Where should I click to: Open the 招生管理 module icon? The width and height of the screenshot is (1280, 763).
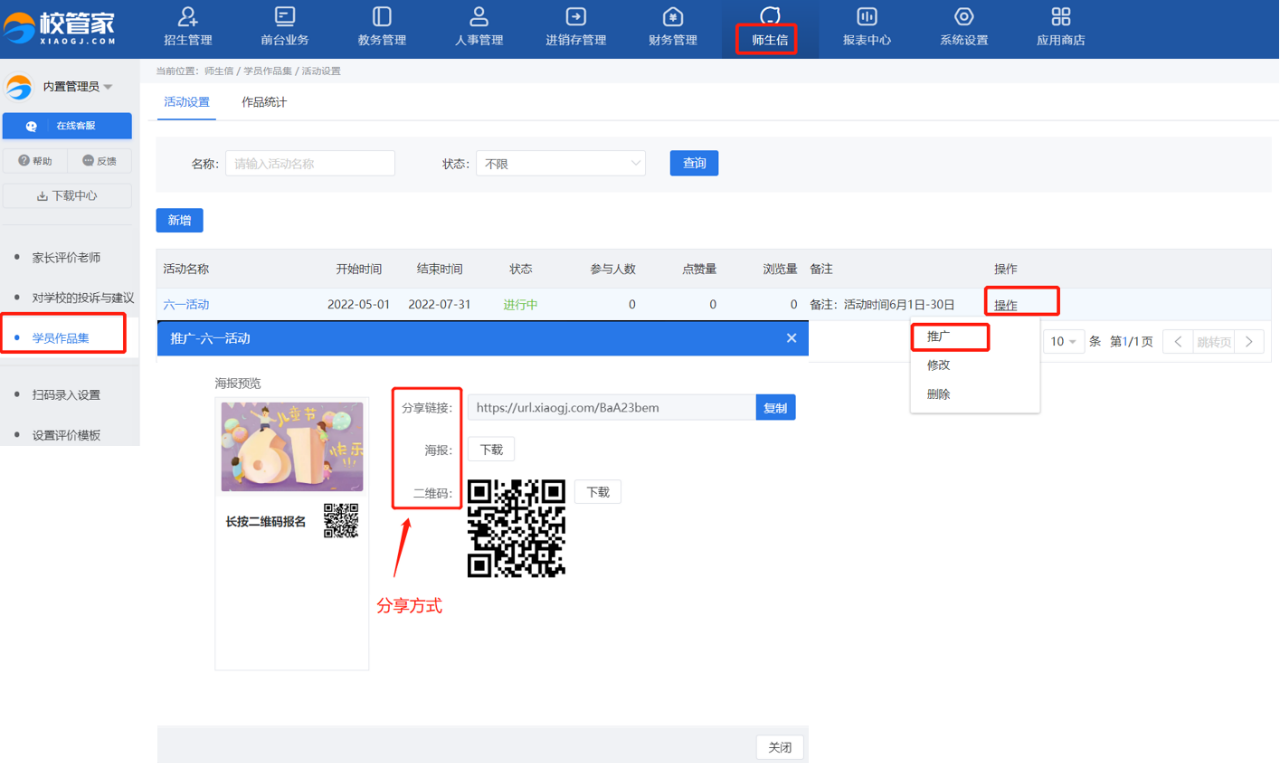tap(188, 17)
